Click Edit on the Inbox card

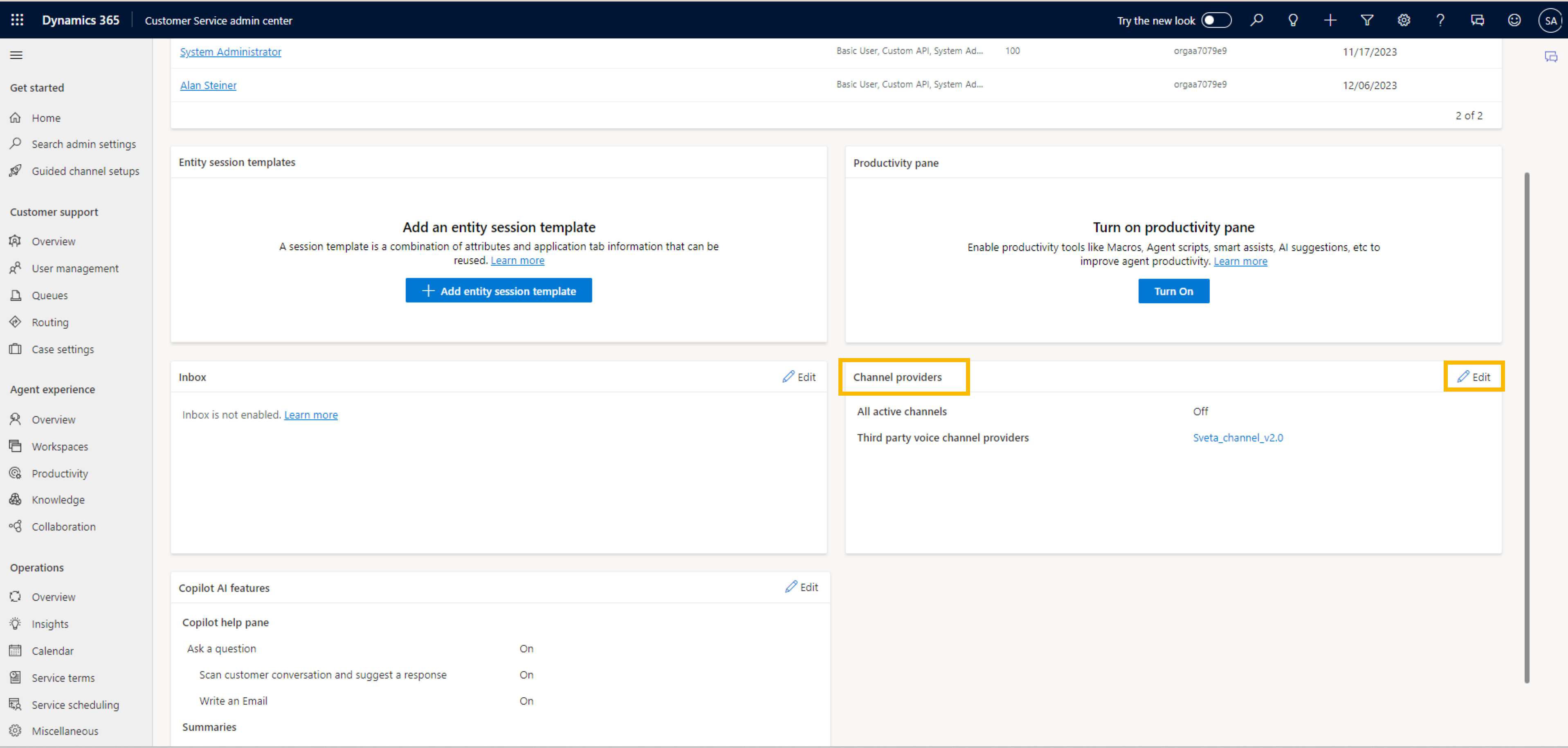point(799,377)
